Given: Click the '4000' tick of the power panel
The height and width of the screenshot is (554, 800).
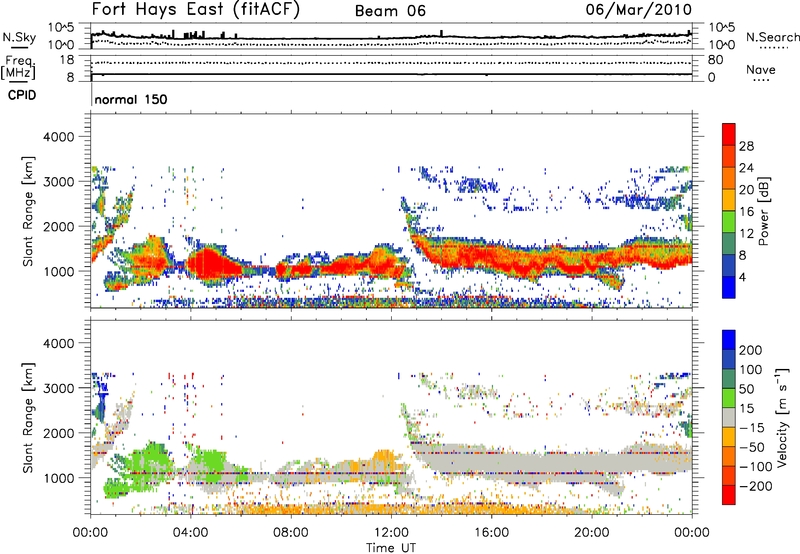Looking at the screenshot, I should pos(58,137).
